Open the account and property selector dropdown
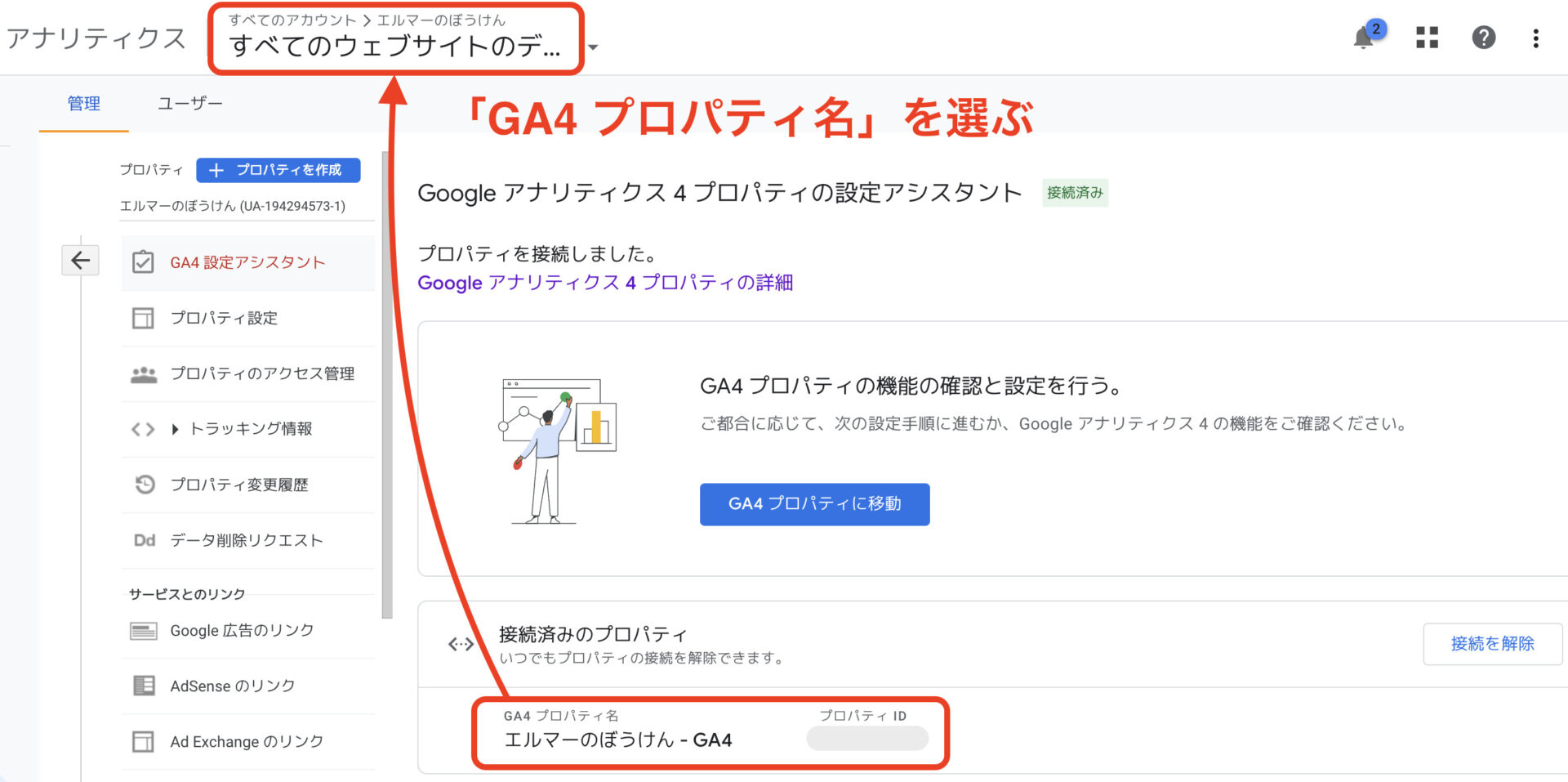The height and width of the screenshot is (782, 1568). [x=395, y=39]
